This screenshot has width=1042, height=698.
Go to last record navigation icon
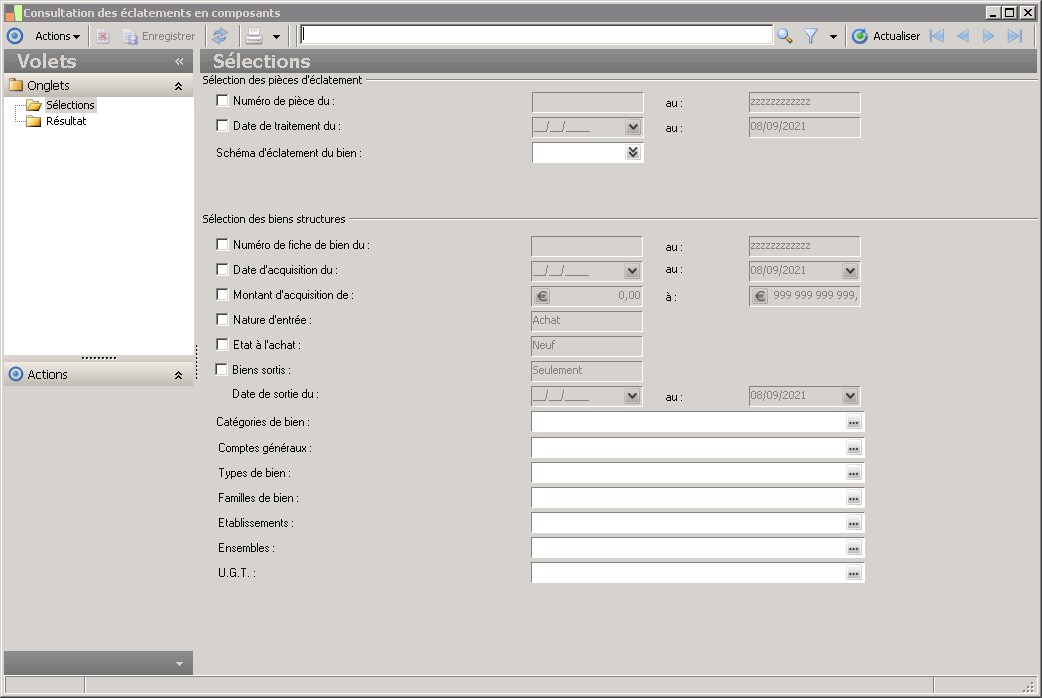point(1014,36)
